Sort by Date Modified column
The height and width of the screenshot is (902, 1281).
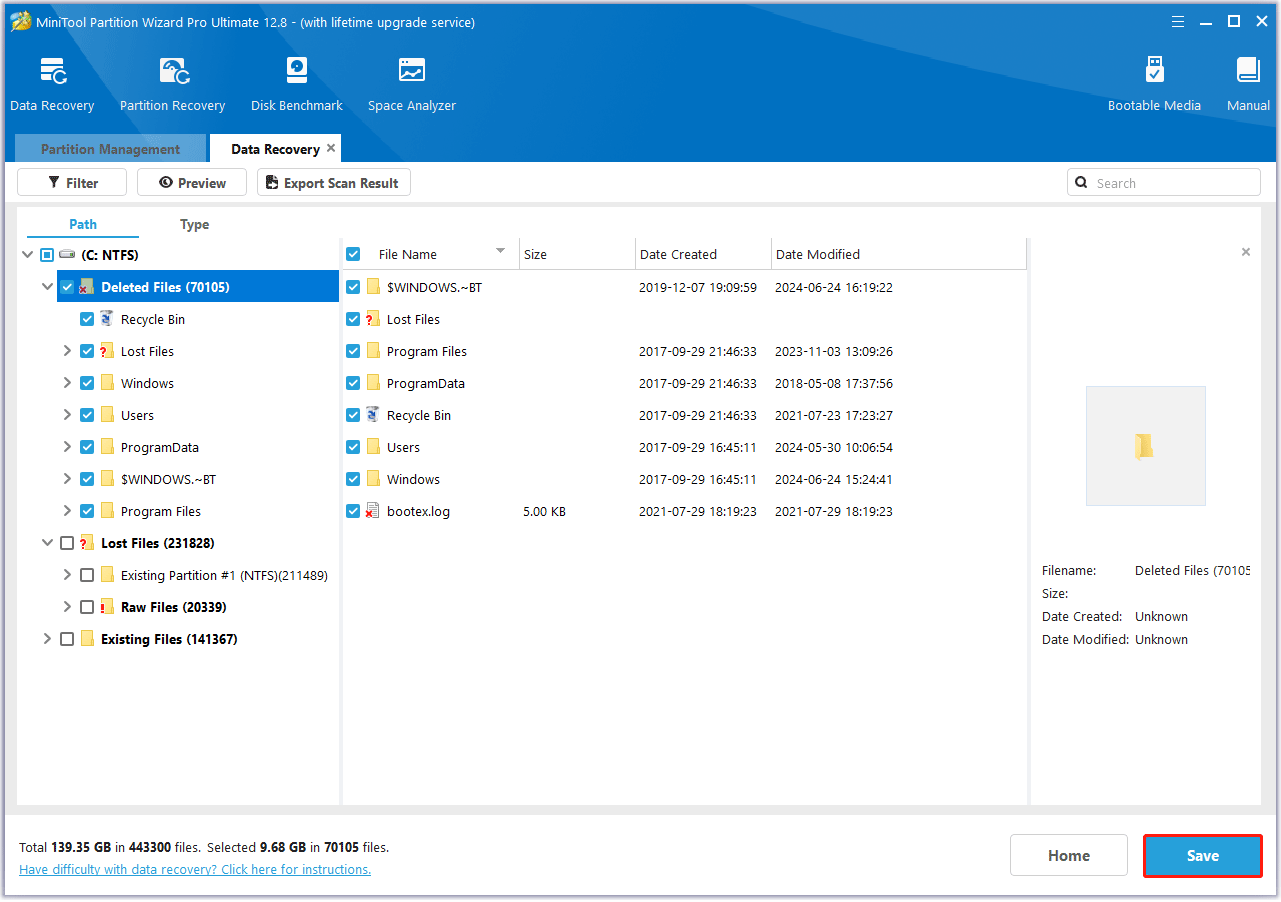tap(898, 254)
